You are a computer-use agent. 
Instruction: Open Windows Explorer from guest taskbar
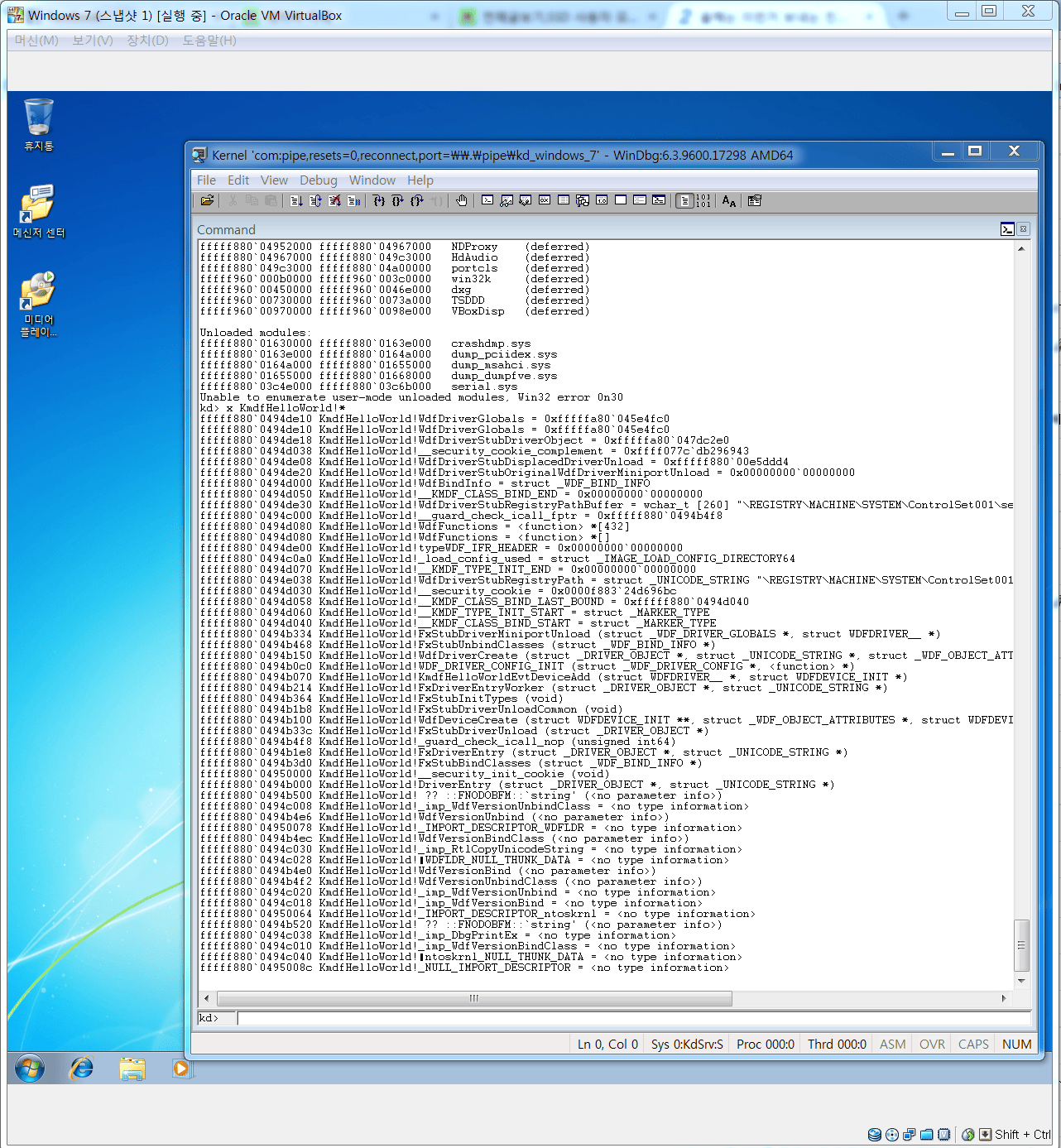pyautogui.click(x=132, y=1069)
